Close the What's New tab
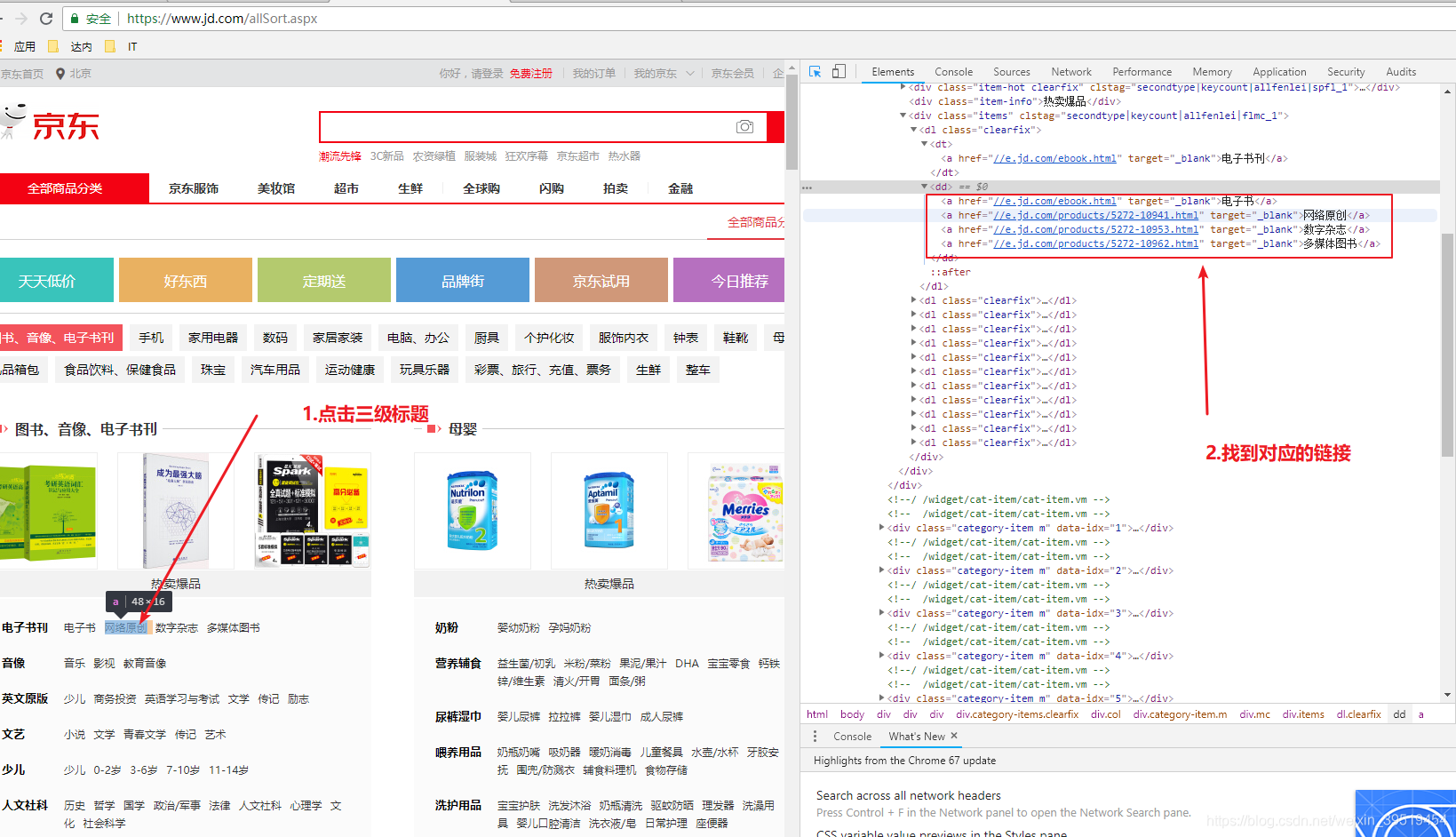 click(954, 736)
